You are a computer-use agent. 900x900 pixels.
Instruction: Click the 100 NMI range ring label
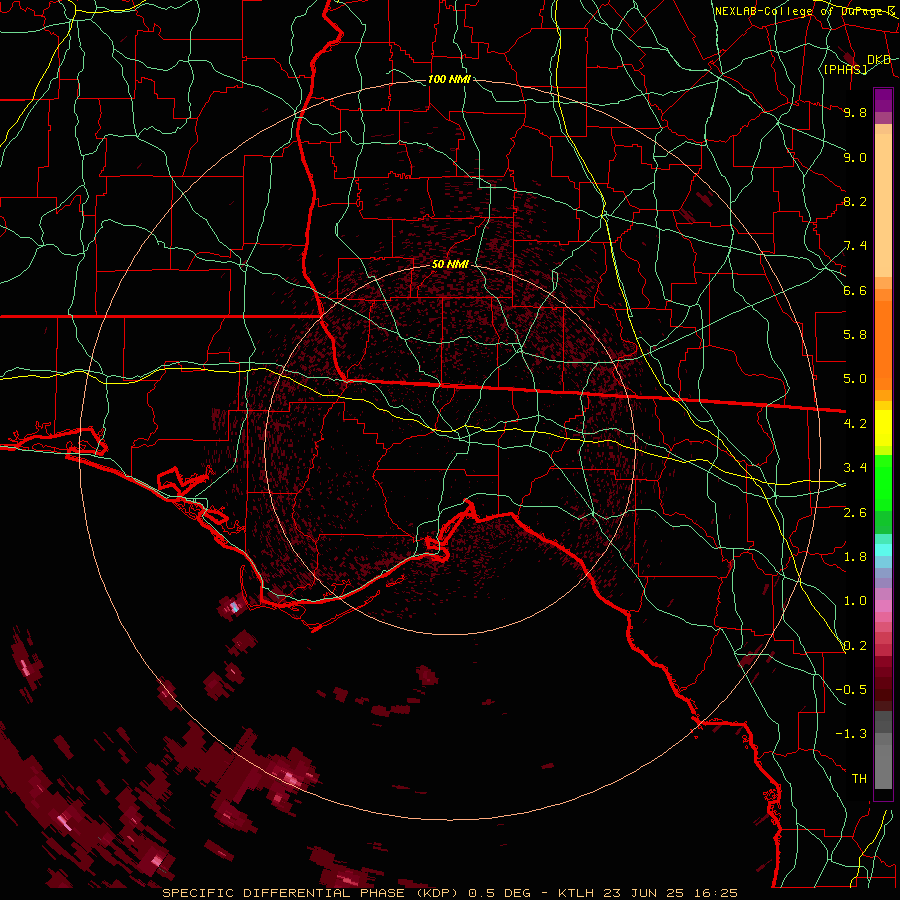click(x=449, y=79)
